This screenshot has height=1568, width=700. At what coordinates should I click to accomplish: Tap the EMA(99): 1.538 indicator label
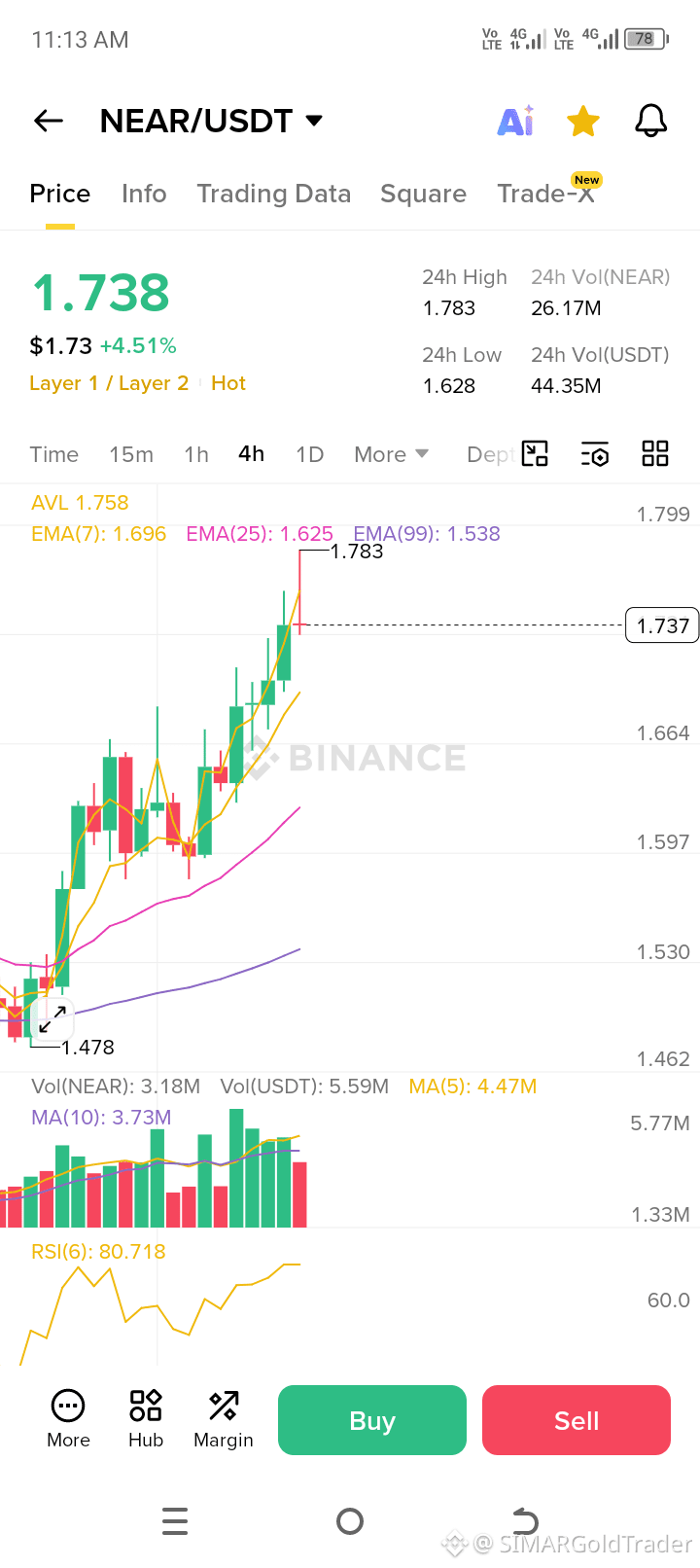[427, 534]
